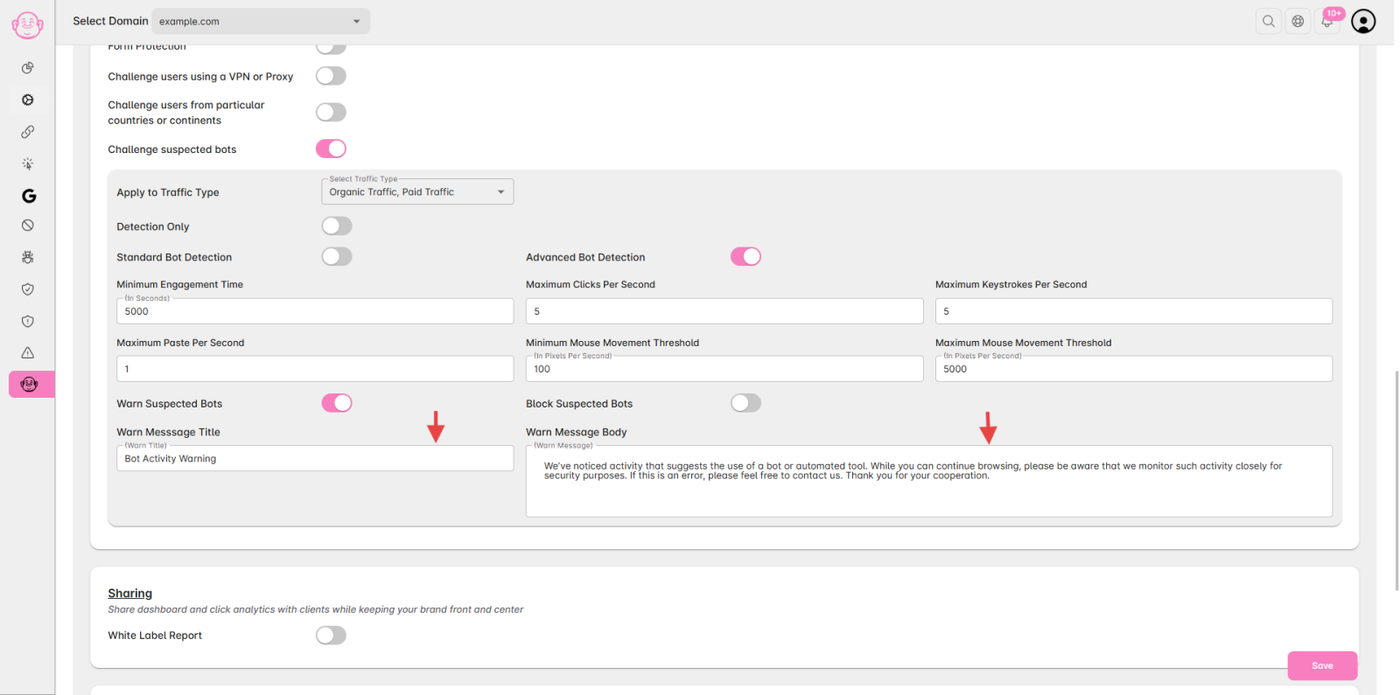This screenshot has height=695, width=1400.
Task: Open the Select Domain dropdown
Action: tap(260, 21)
